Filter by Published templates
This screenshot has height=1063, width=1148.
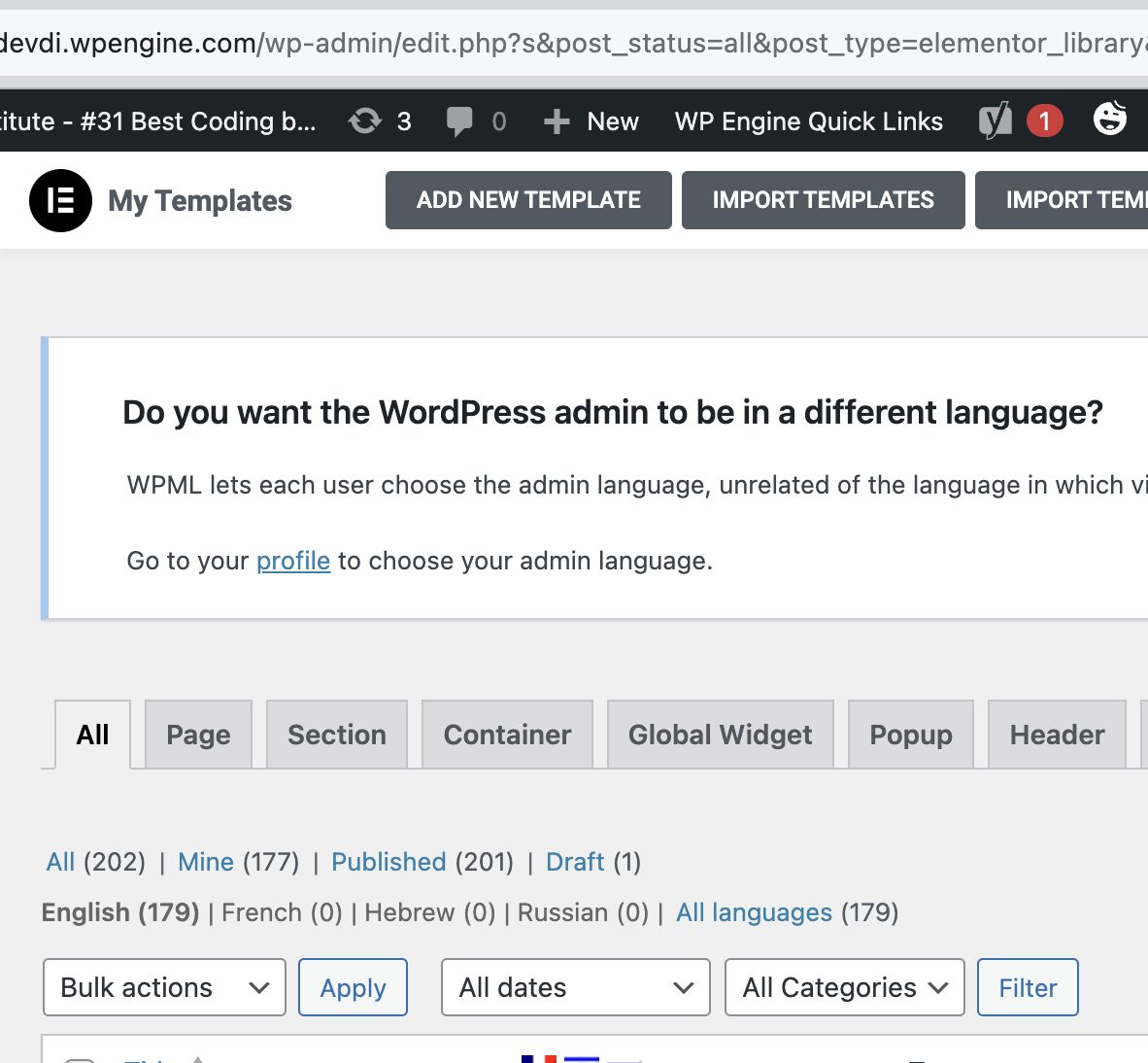(388, 862)
